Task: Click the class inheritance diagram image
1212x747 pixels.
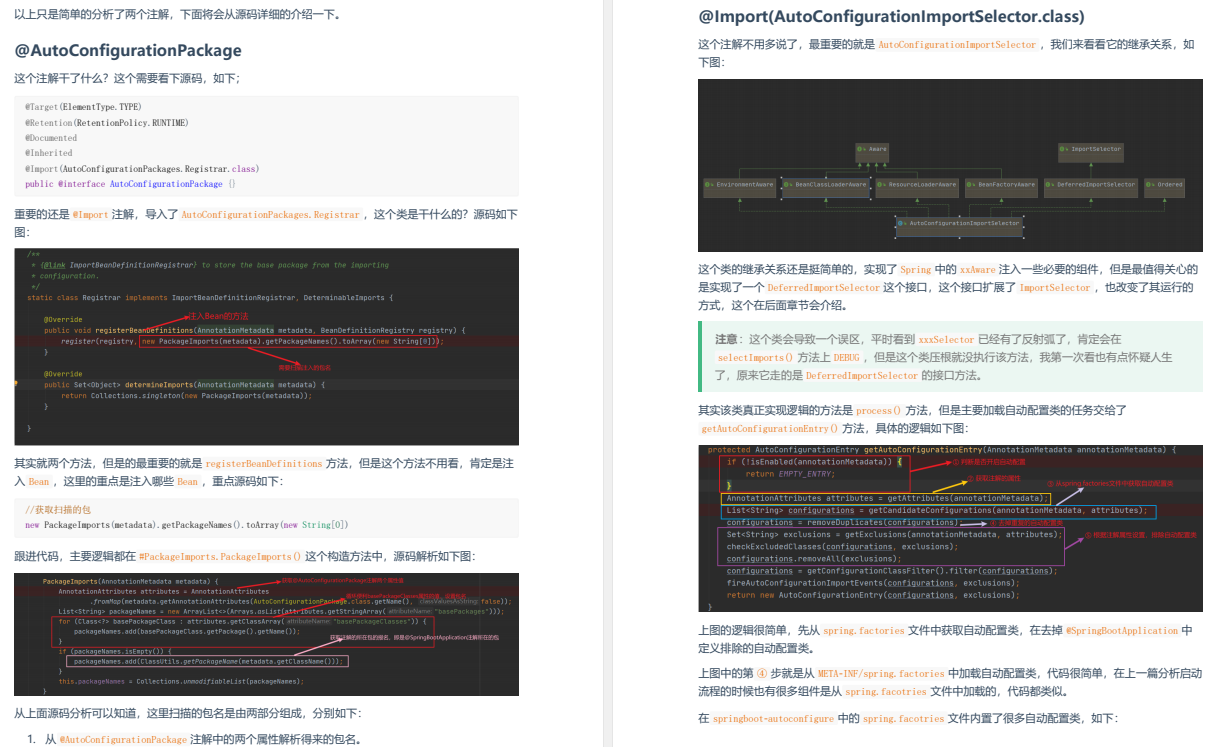Action: pyautogui.click(x=950, y=166)
